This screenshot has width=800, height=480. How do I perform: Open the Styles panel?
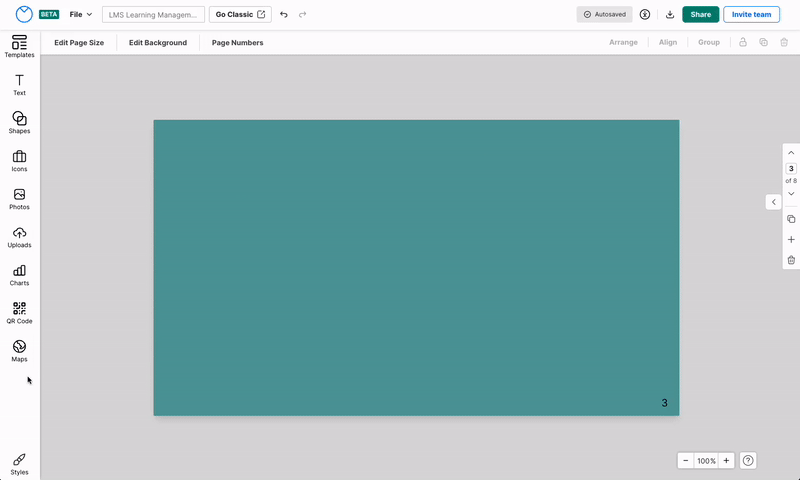pos(19,463)
